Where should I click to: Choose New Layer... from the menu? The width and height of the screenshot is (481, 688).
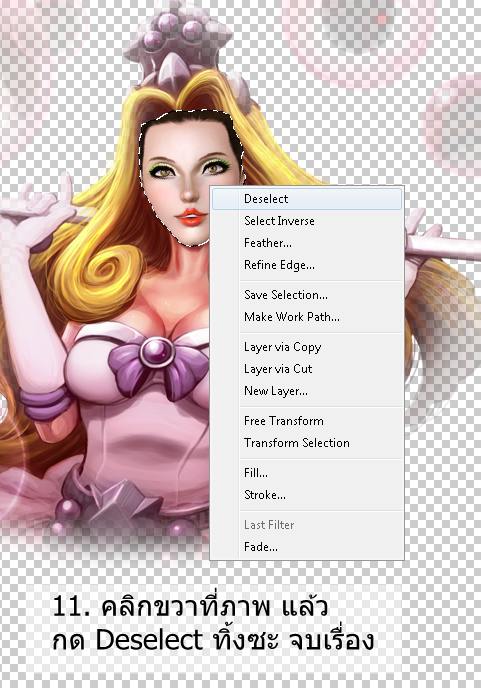click(x=307, y=391)
